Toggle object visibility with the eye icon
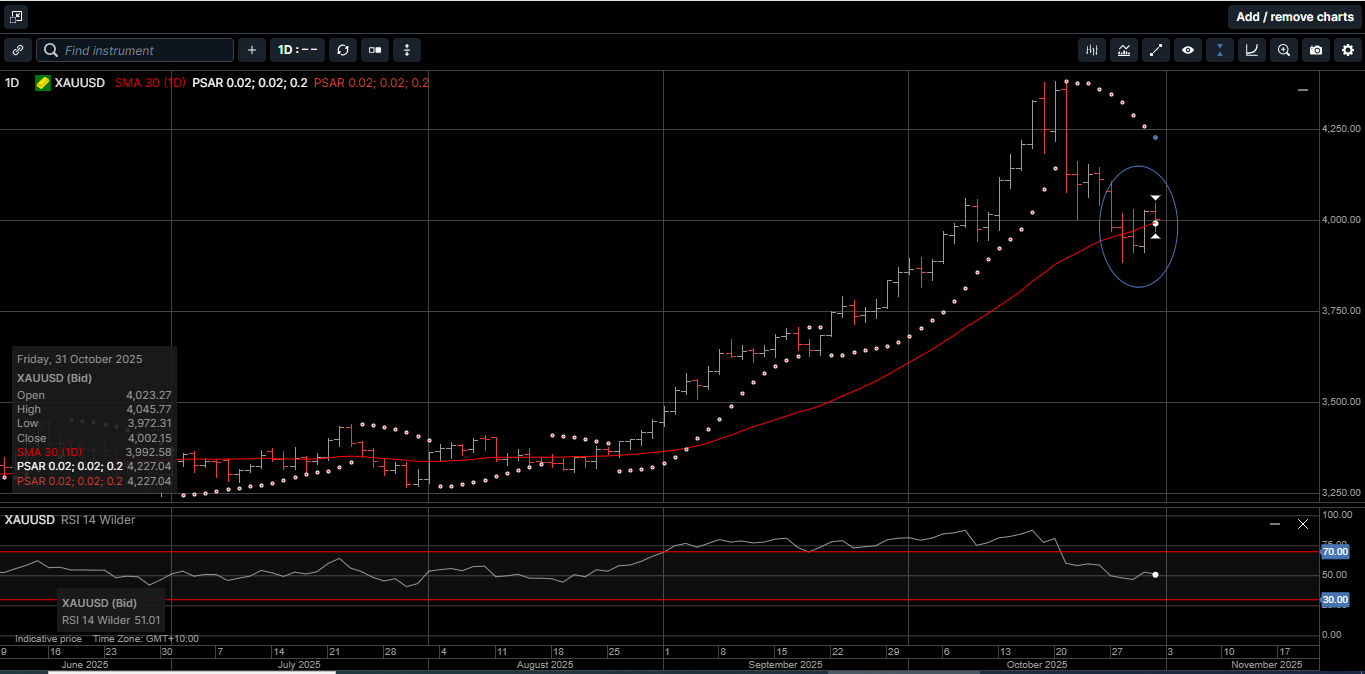Image resolution: width=1365 pixels, height=674 pixels. (1188, 50)
